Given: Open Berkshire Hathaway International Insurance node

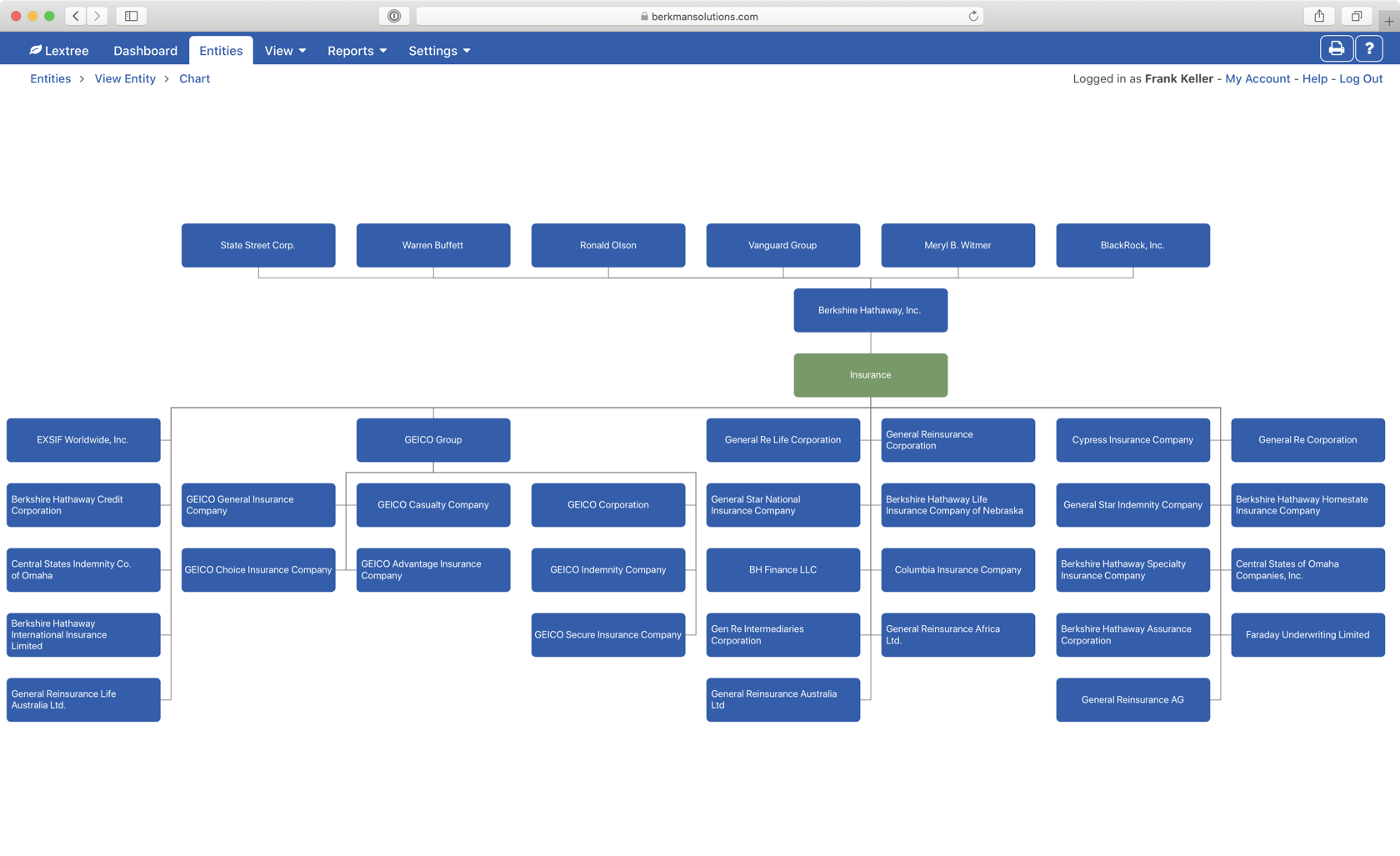Looking at the screenshot, I should pyautogui.click(x=83, y=635).
